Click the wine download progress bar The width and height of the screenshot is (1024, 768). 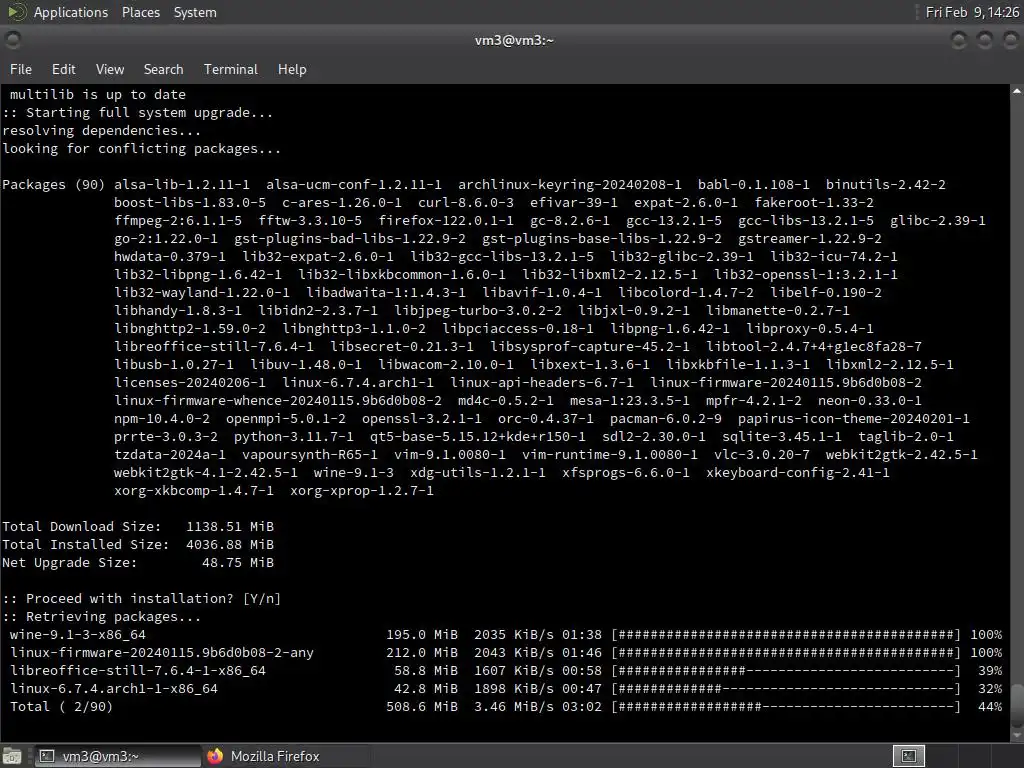pos(786,635)
